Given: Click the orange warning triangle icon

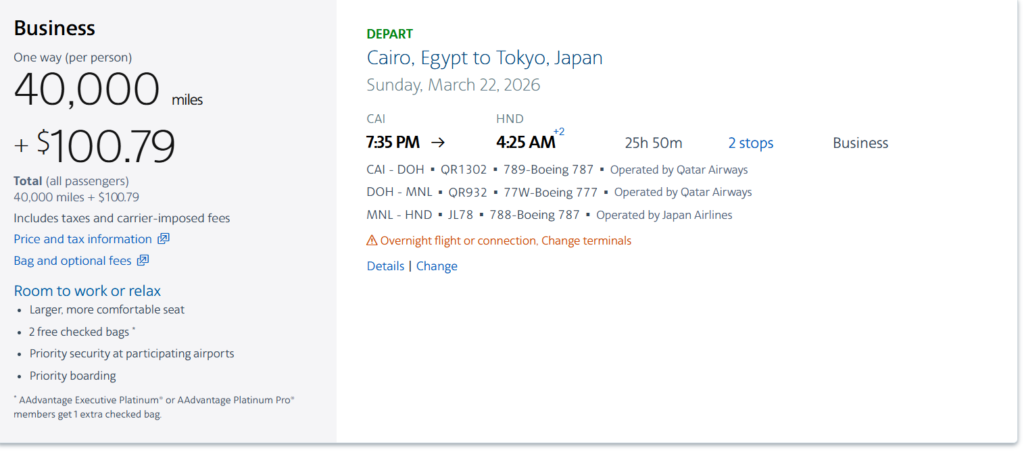Looking at the screenshot, I should pyautogui.click(x=372, y=241).
